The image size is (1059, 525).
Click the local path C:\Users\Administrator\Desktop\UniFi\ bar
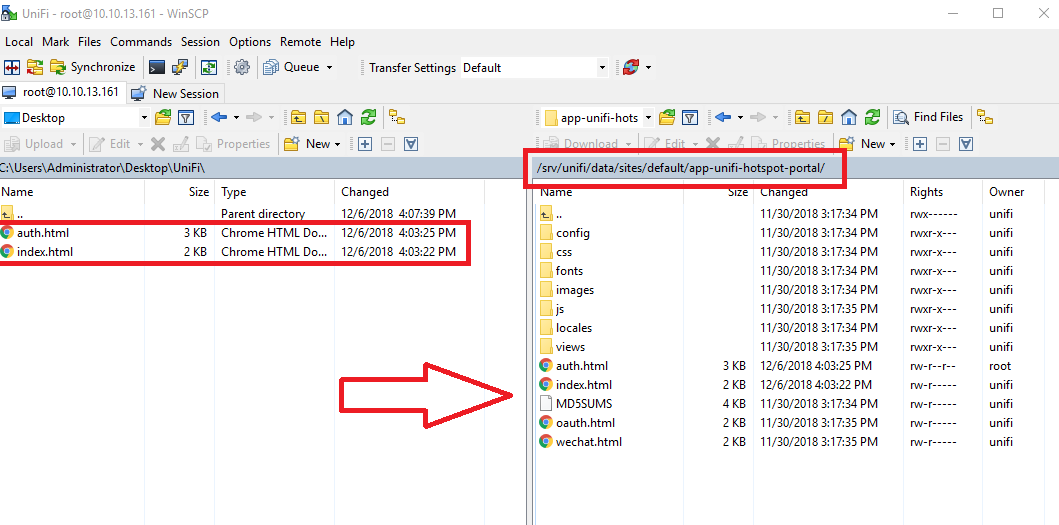tap(260, 167)
